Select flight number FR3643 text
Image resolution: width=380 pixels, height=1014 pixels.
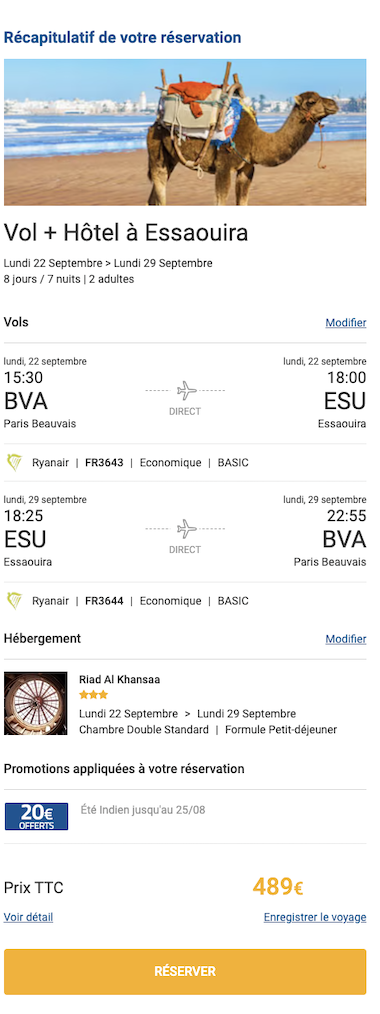coord(104,463)
